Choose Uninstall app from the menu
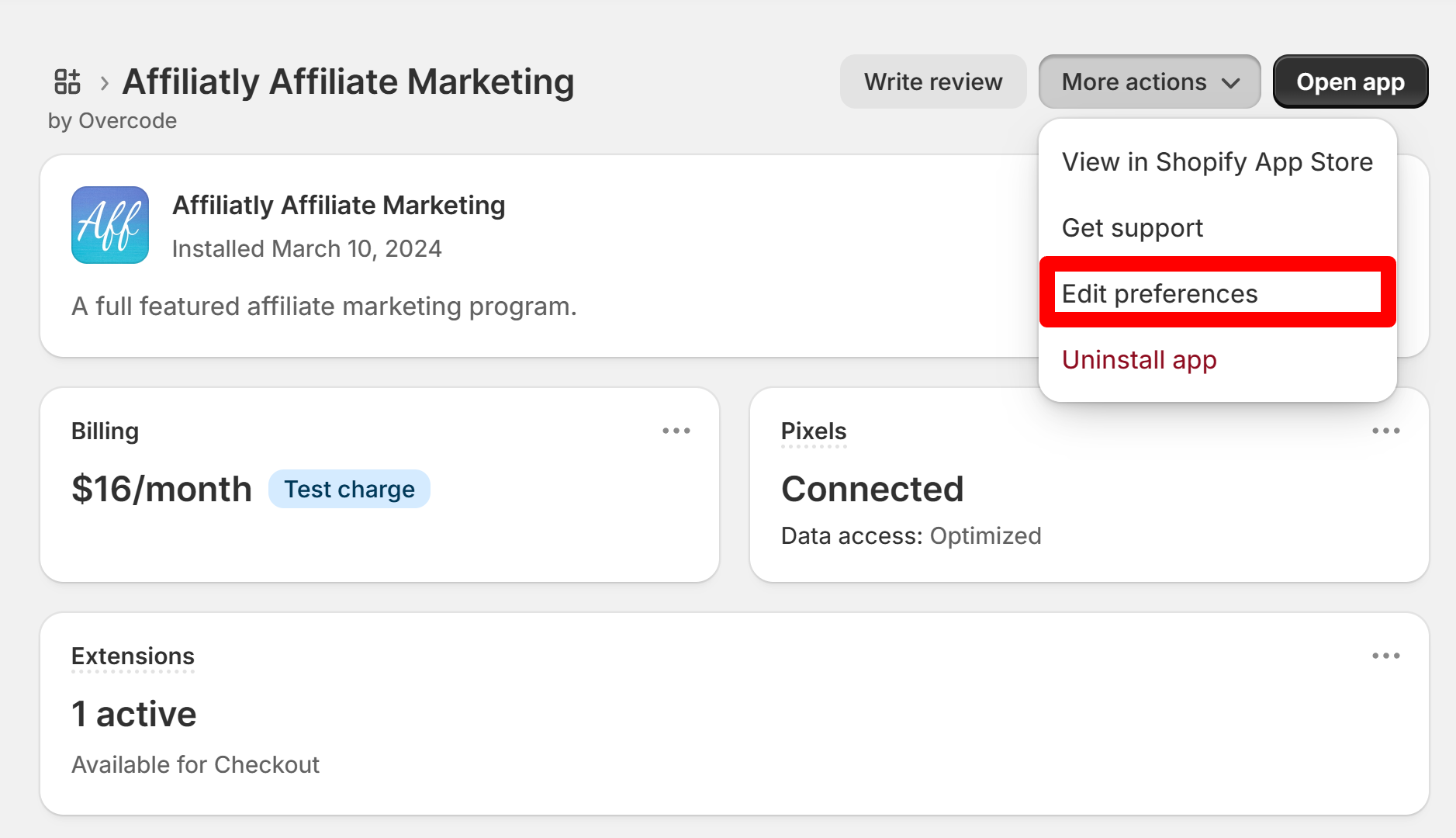The width and height of the screenshot is (1456, 838). [1139, 360]
